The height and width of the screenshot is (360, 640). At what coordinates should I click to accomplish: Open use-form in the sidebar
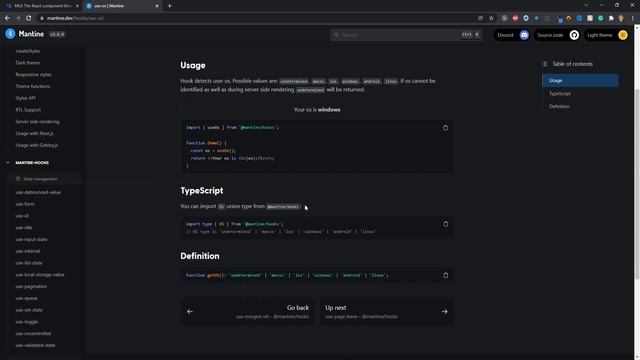click(25, 204)
